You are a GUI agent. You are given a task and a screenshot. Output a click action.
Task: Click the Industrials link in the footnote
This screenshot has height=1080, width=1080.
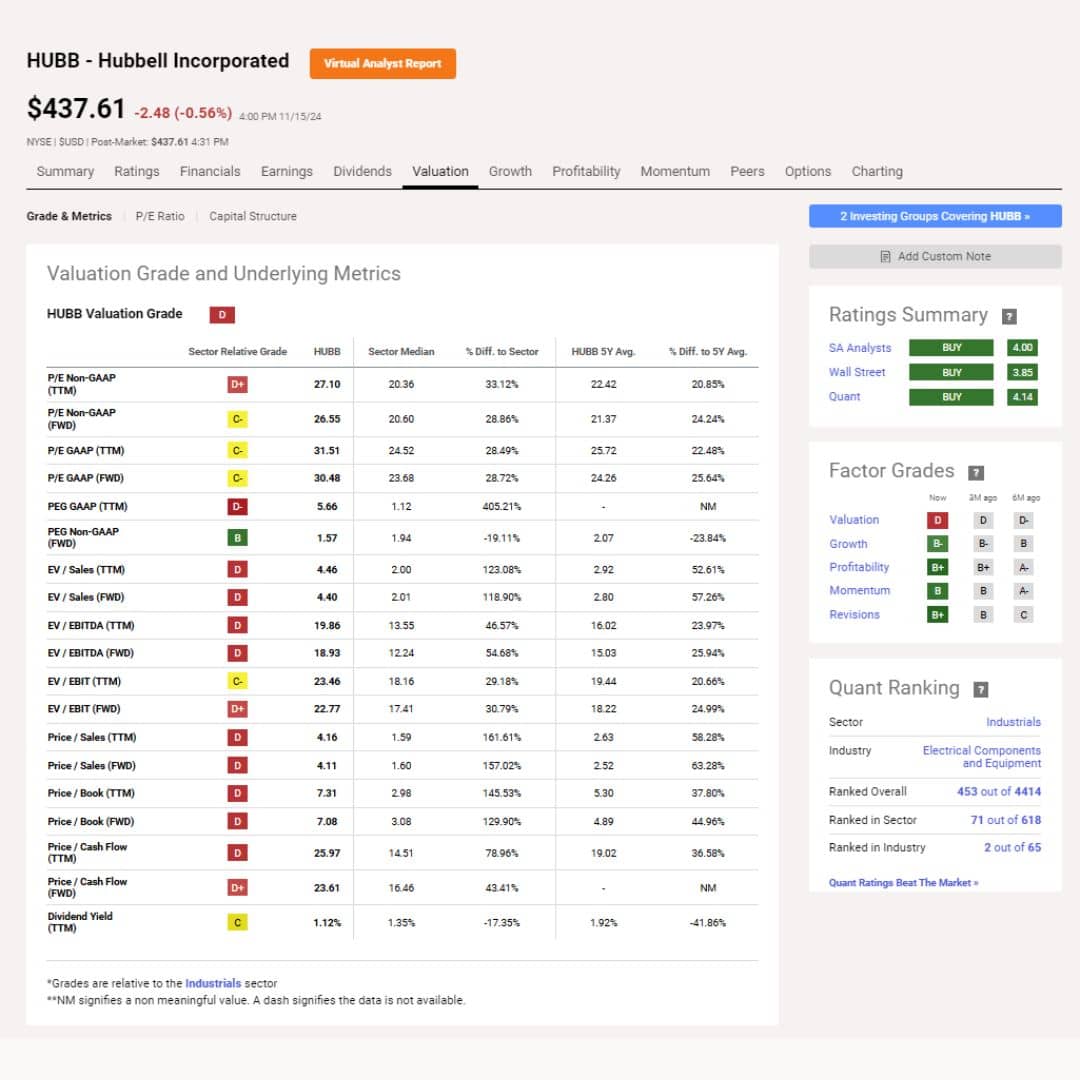coord(213,984)
